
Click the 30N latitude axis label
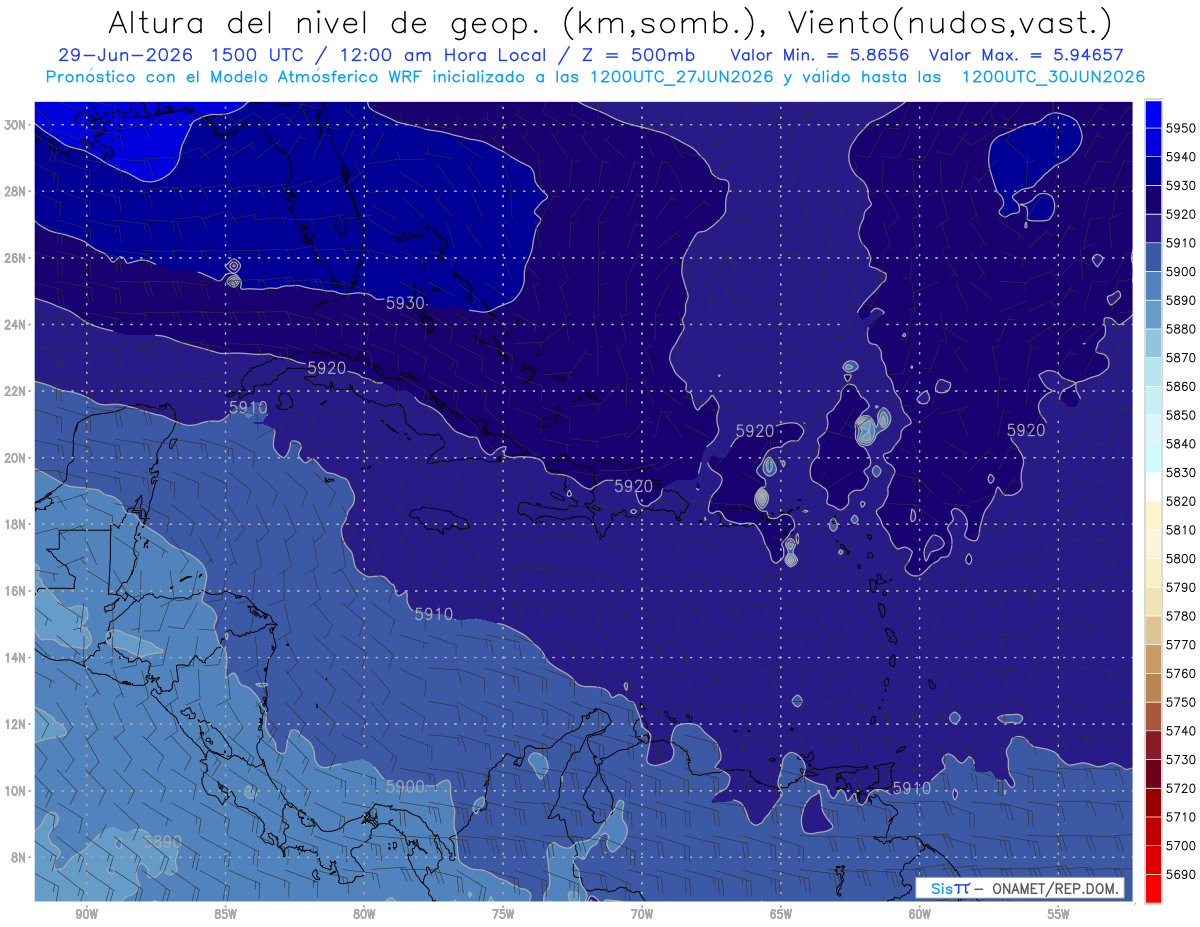[x=15, y=125]
